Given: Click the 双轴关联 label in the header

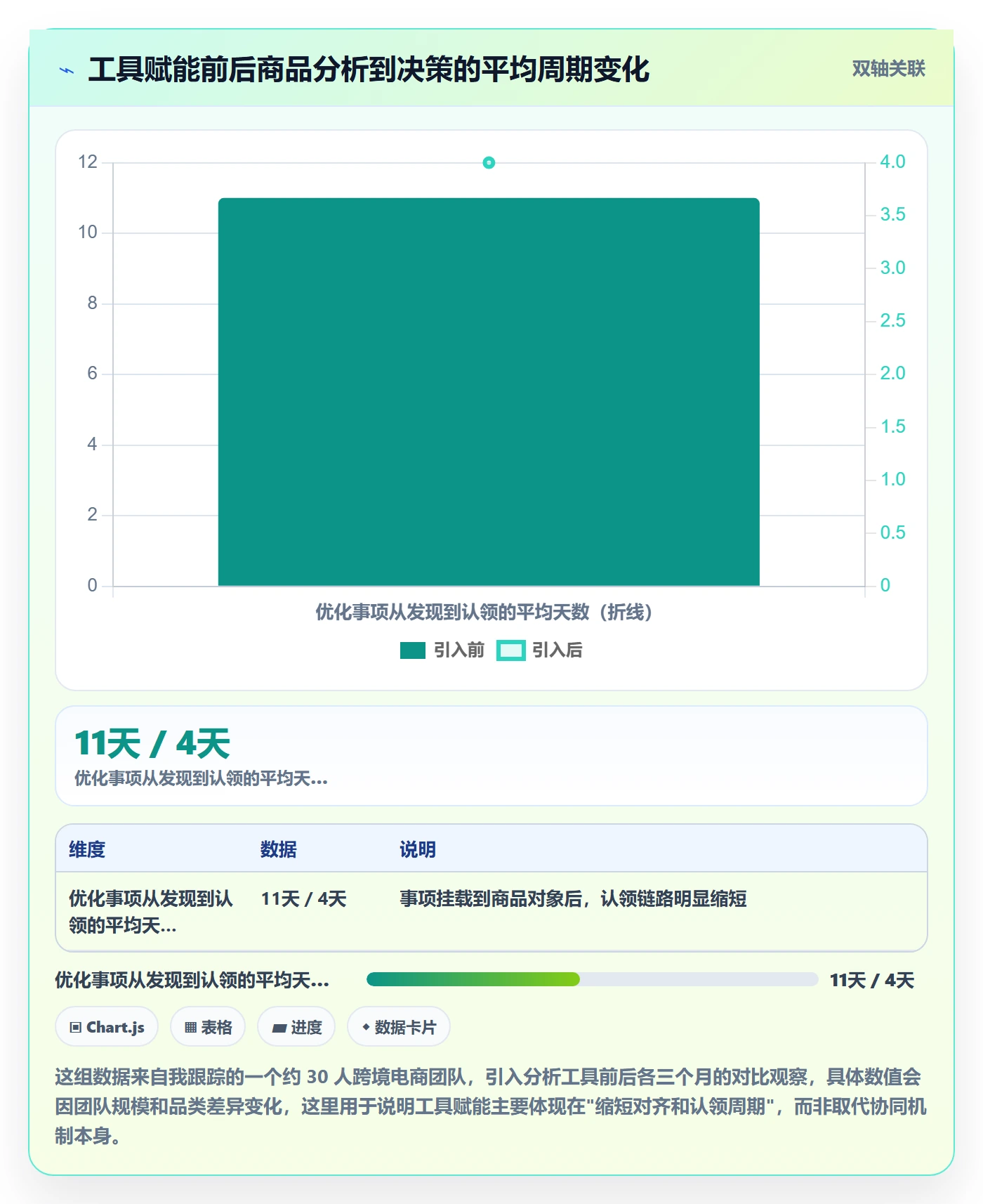Looking at the screenshot, I should (888, 69).
